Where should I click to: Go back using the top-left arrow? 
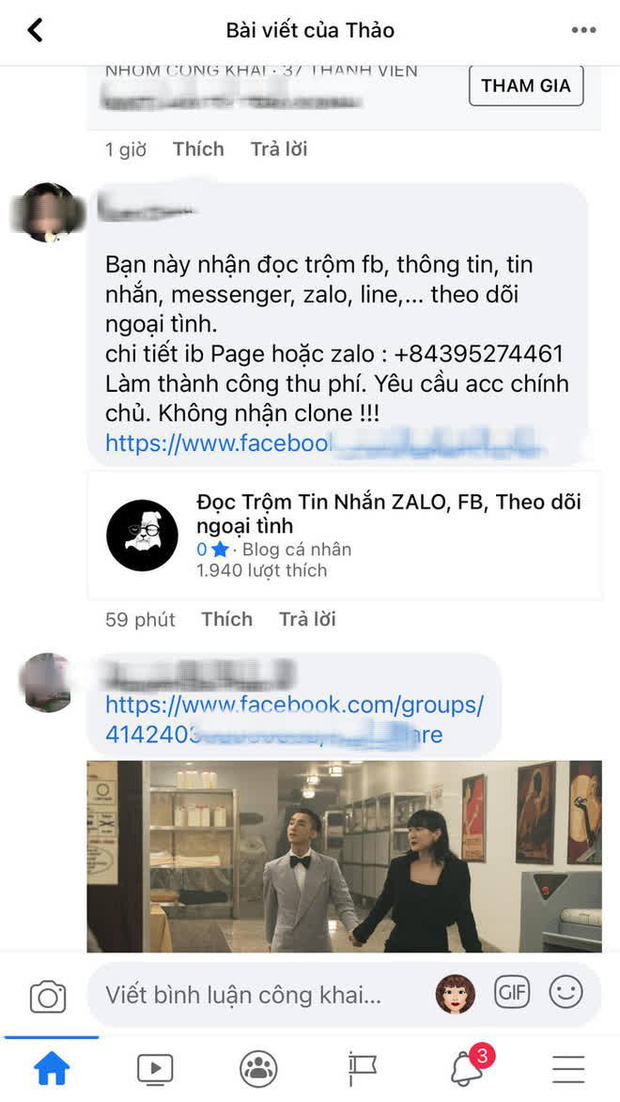coord(35,30)
